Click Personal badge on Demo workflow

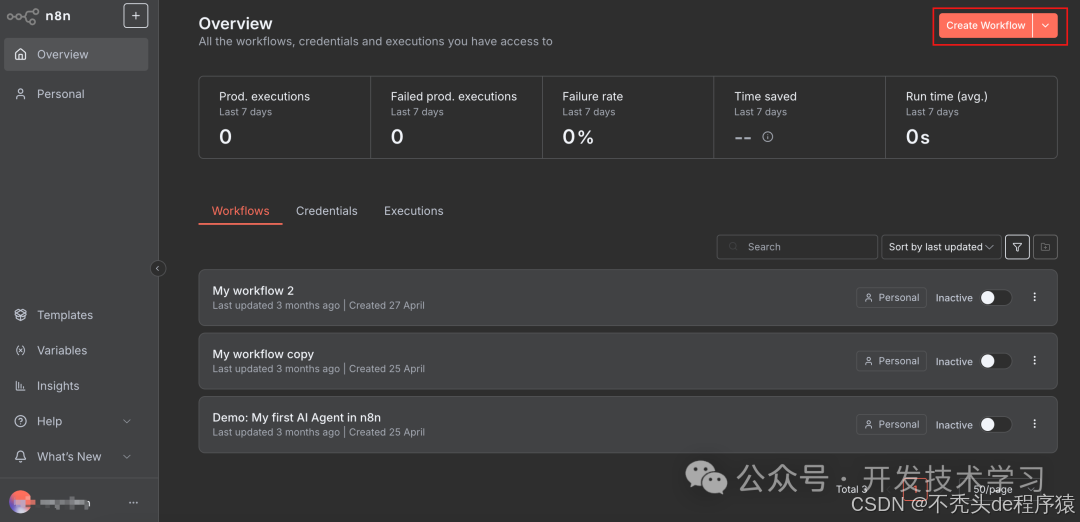[x=891, y=424]
